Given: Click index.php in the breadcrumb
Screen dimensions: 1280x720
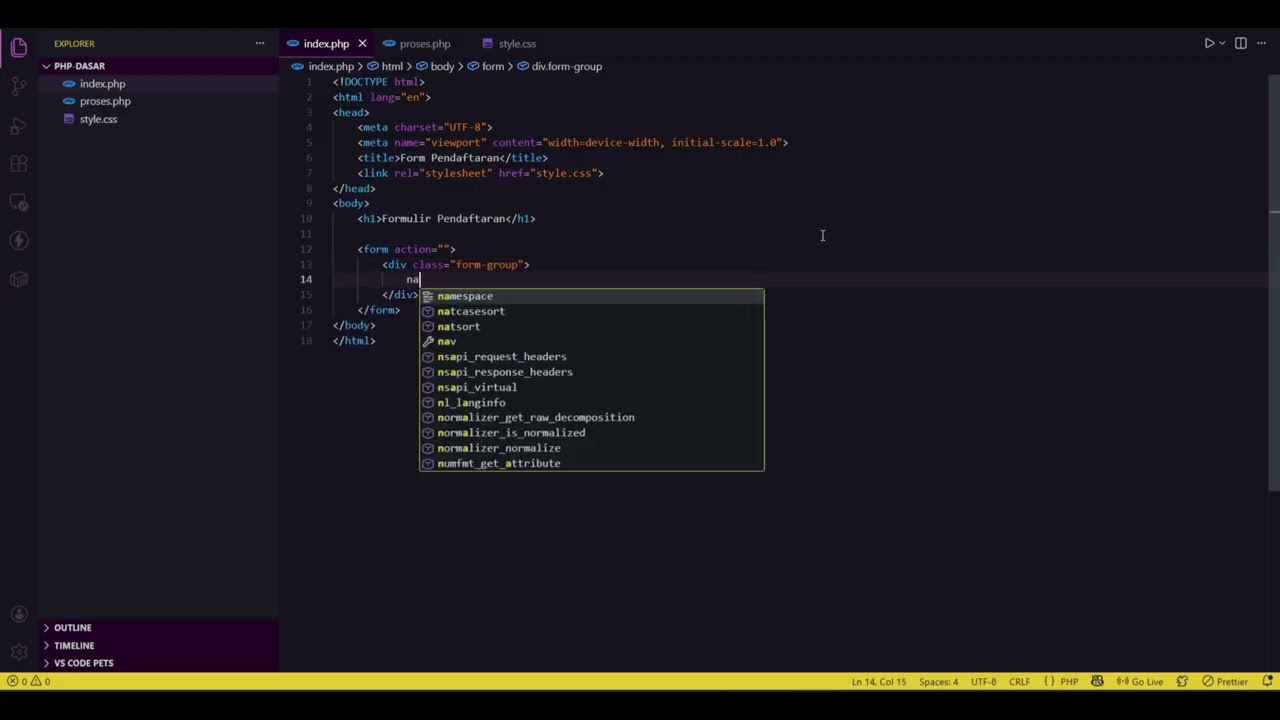Looking at the screenshot, I should click(x=330, y=66).
